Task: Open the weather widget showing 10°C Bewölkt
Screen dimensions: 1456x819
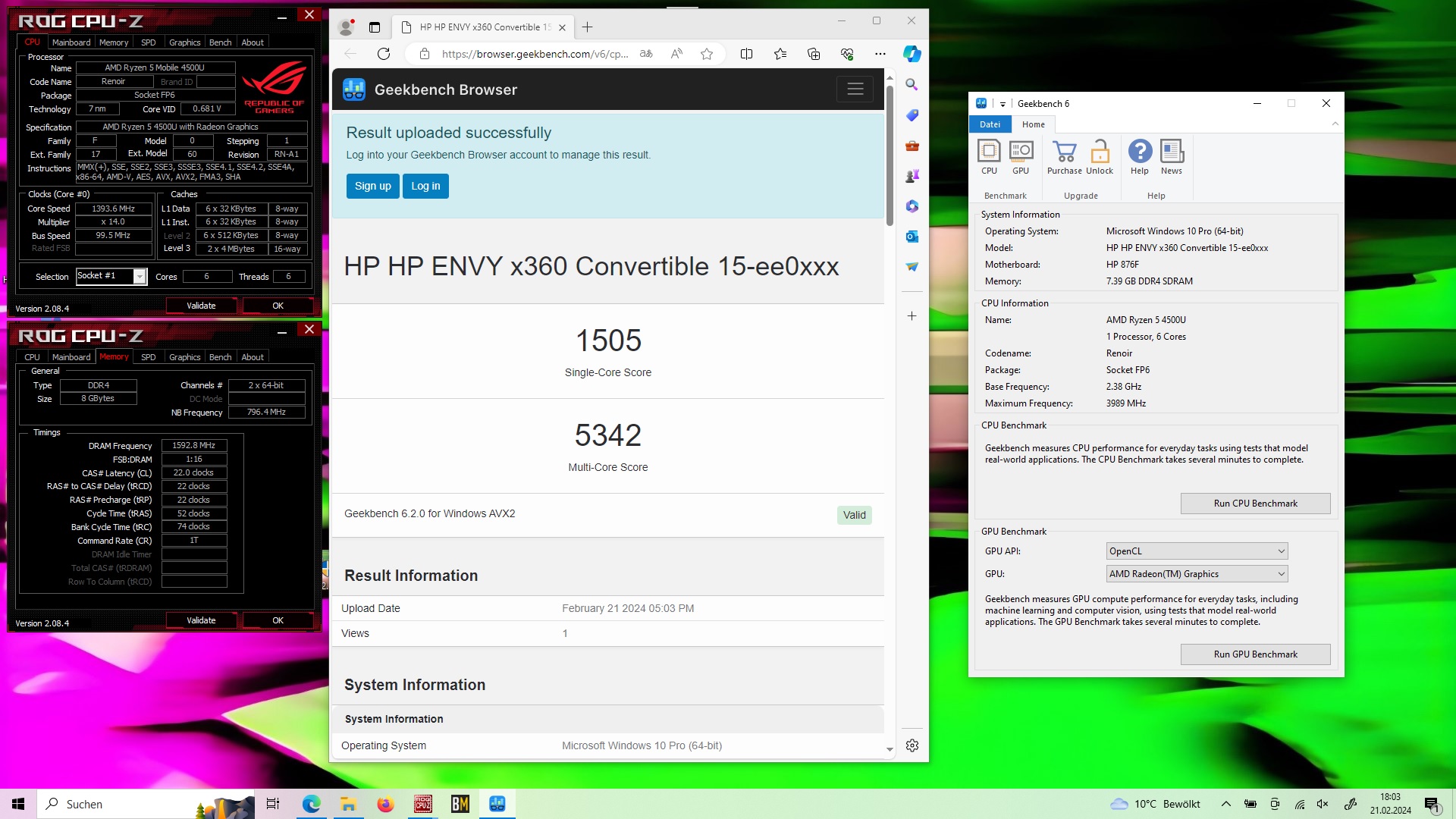Action: pyautogui.click(x=1155, y=804)
